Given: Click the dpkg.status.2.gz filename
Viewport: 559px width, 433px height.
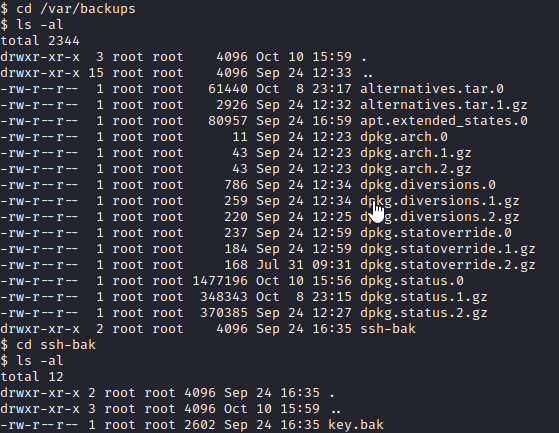Looking at the screenshot, I should (424, 313).
